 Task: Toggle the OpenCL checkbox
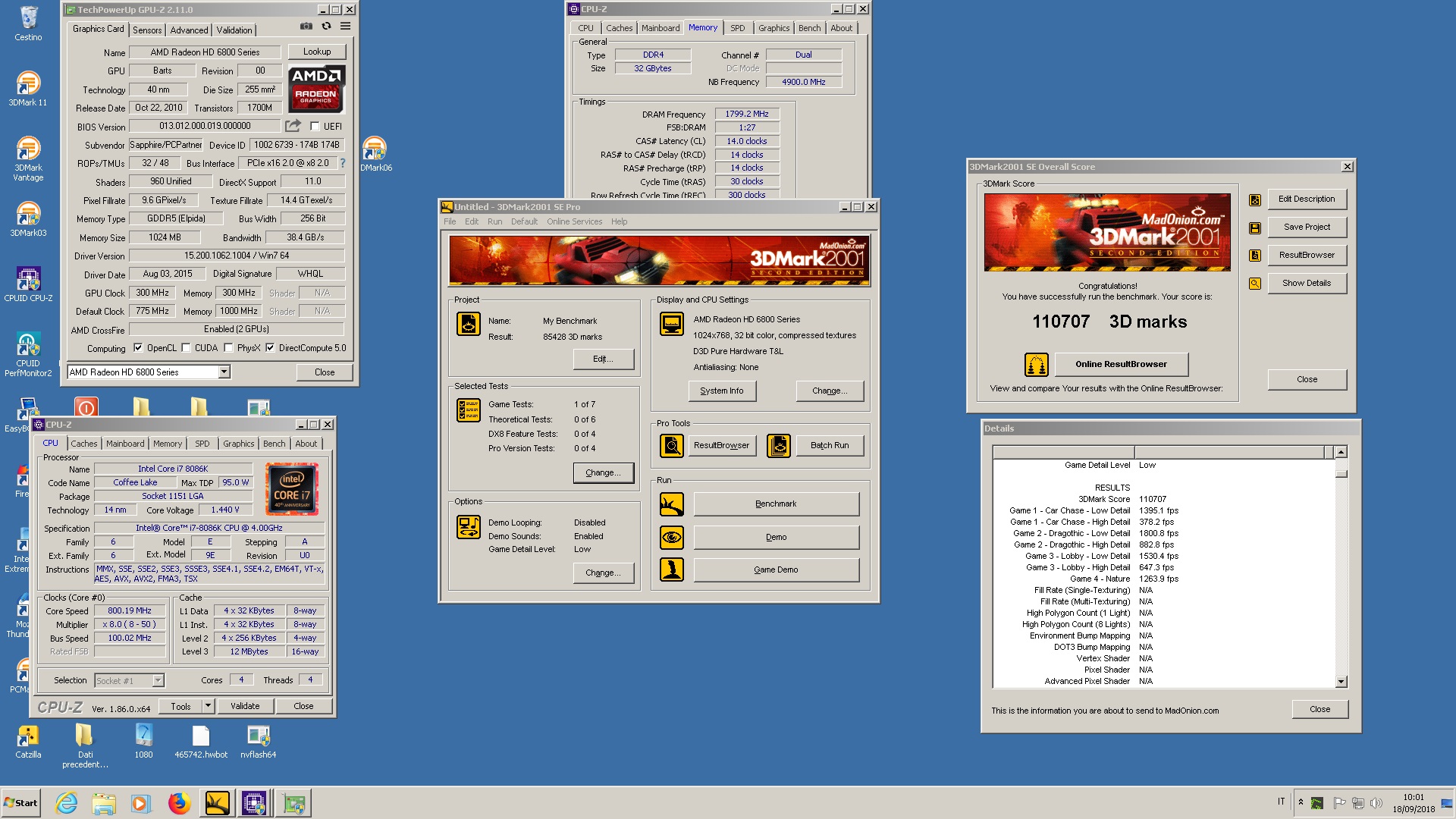coord(138,348)
